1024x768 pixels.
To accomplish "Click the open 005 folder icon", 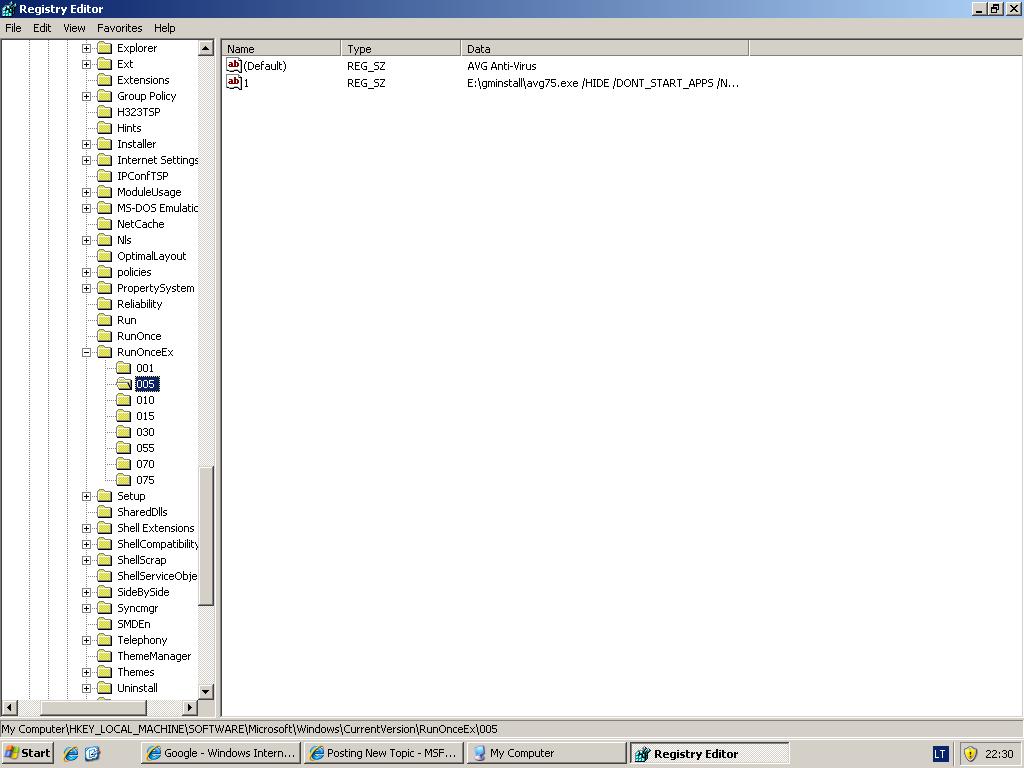I will pos(124,384).
